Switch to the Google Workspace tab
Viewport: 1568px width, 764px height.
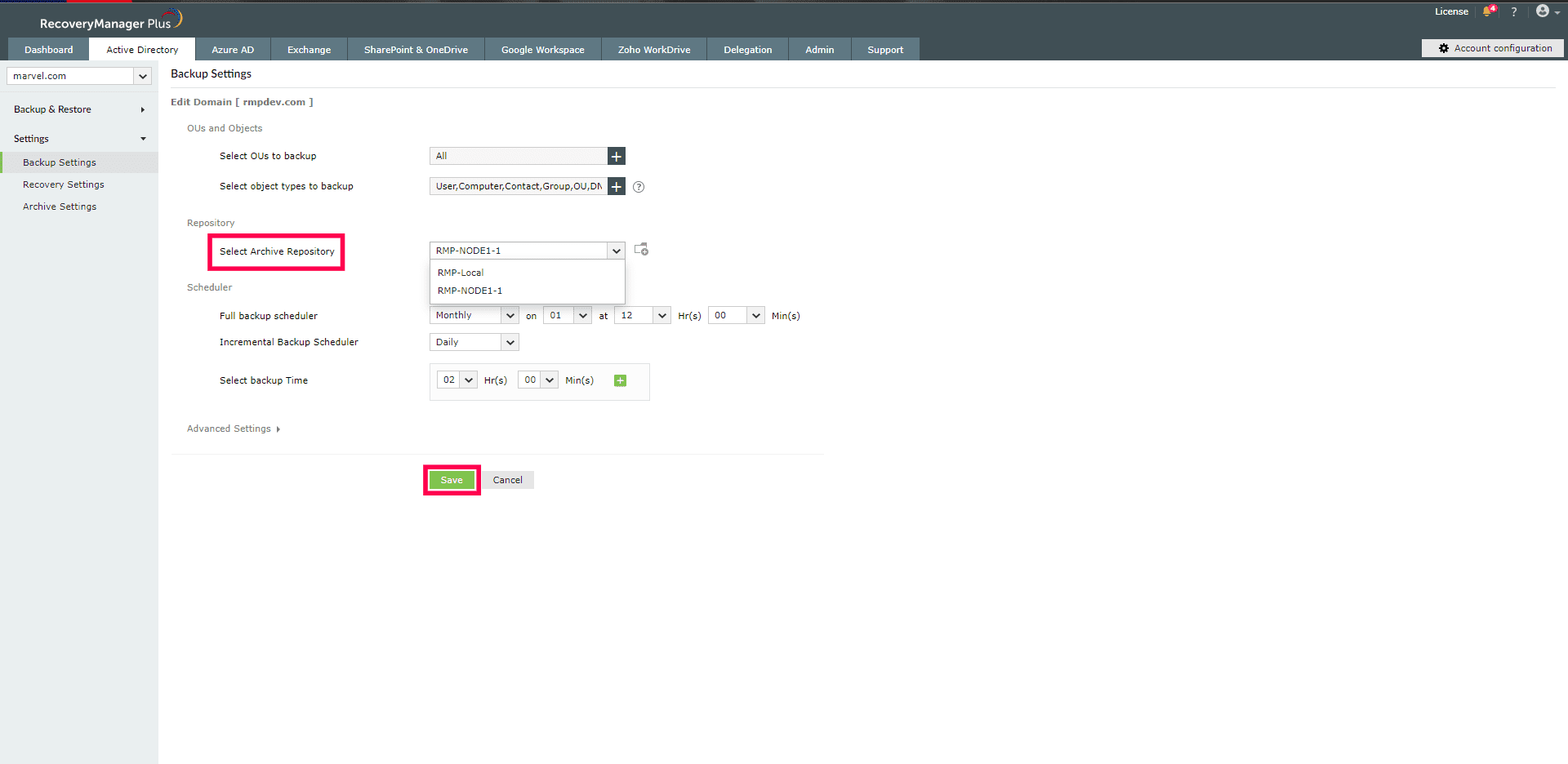(x=543, y=49)
